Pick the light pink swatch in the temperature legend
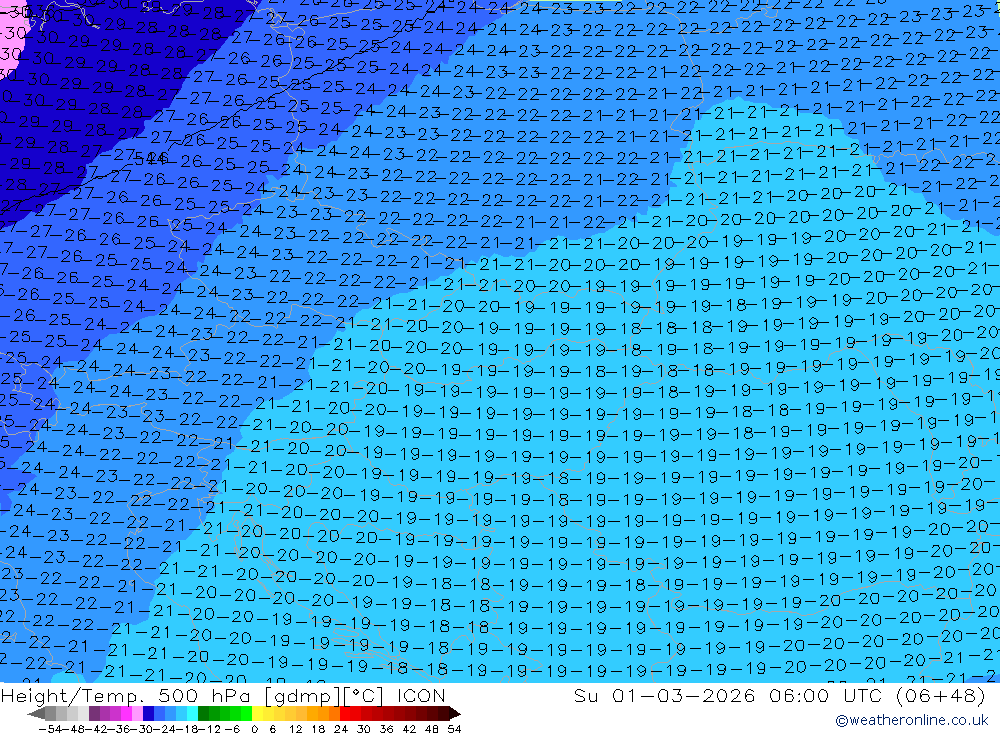Image resolution: width=1000 pixels, height=733 pixels. [137, 714]
